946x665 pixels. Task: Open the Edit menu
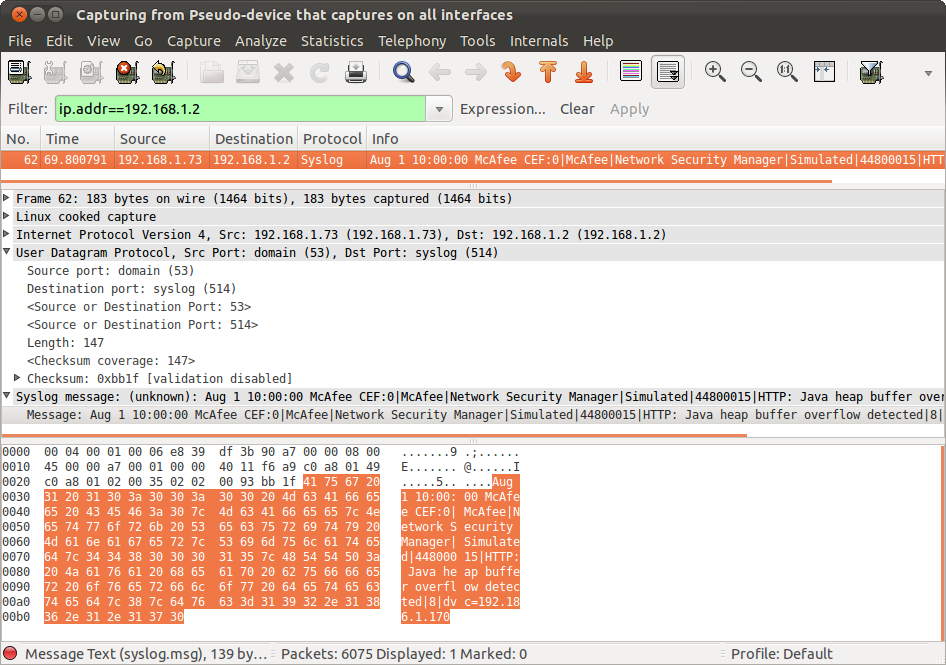pyautogui.click(x=59, y=41)
